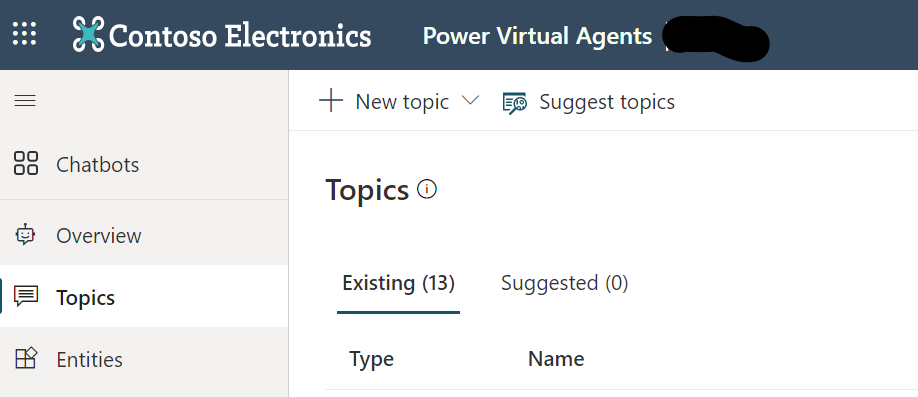Expand the New topic dropdown chevron
Screen dimensions: 918x397
(470, 100)
